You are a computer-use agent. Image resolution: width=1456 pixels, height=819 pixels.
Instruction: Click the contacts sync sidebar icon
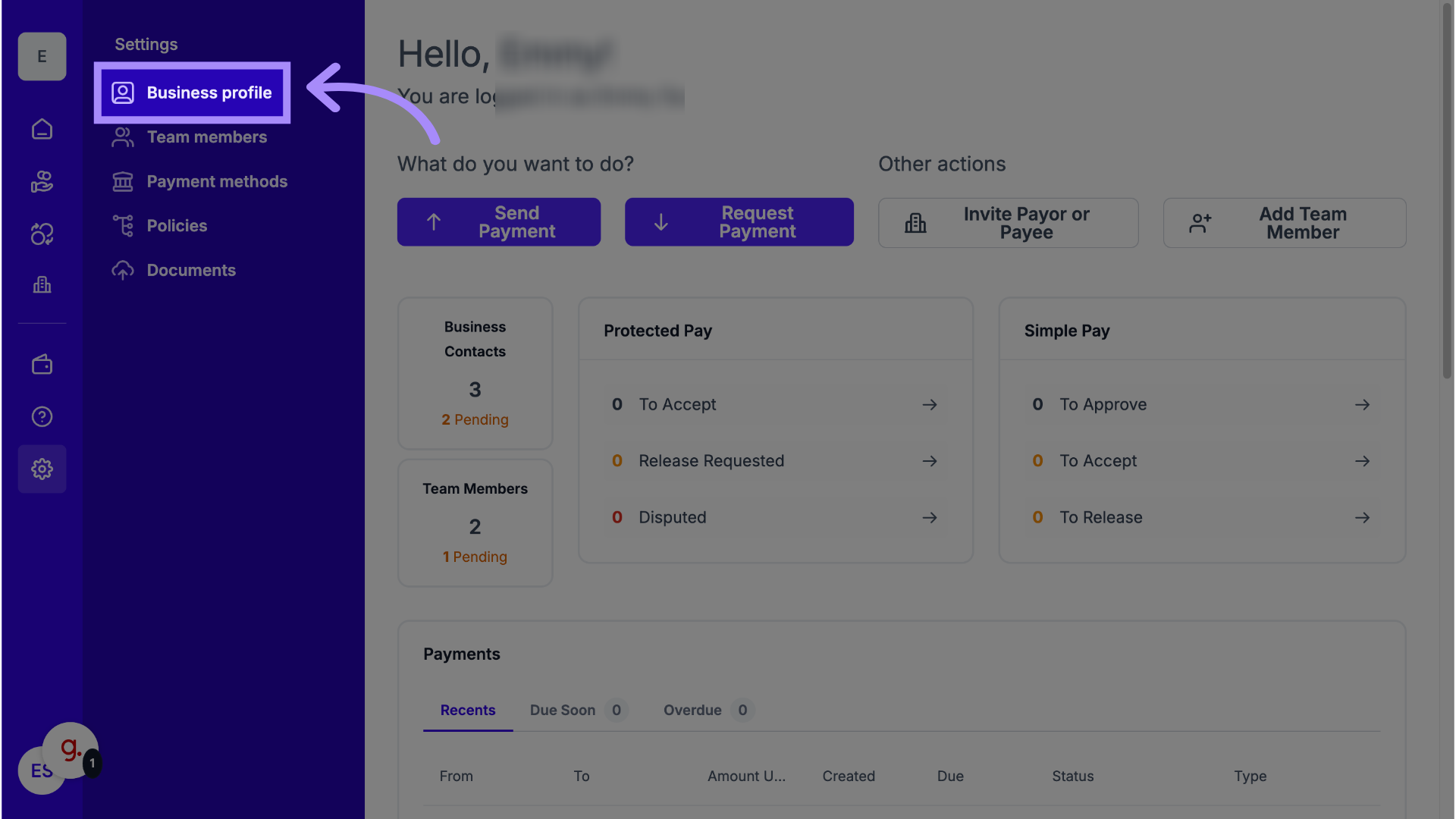(42, 234)
